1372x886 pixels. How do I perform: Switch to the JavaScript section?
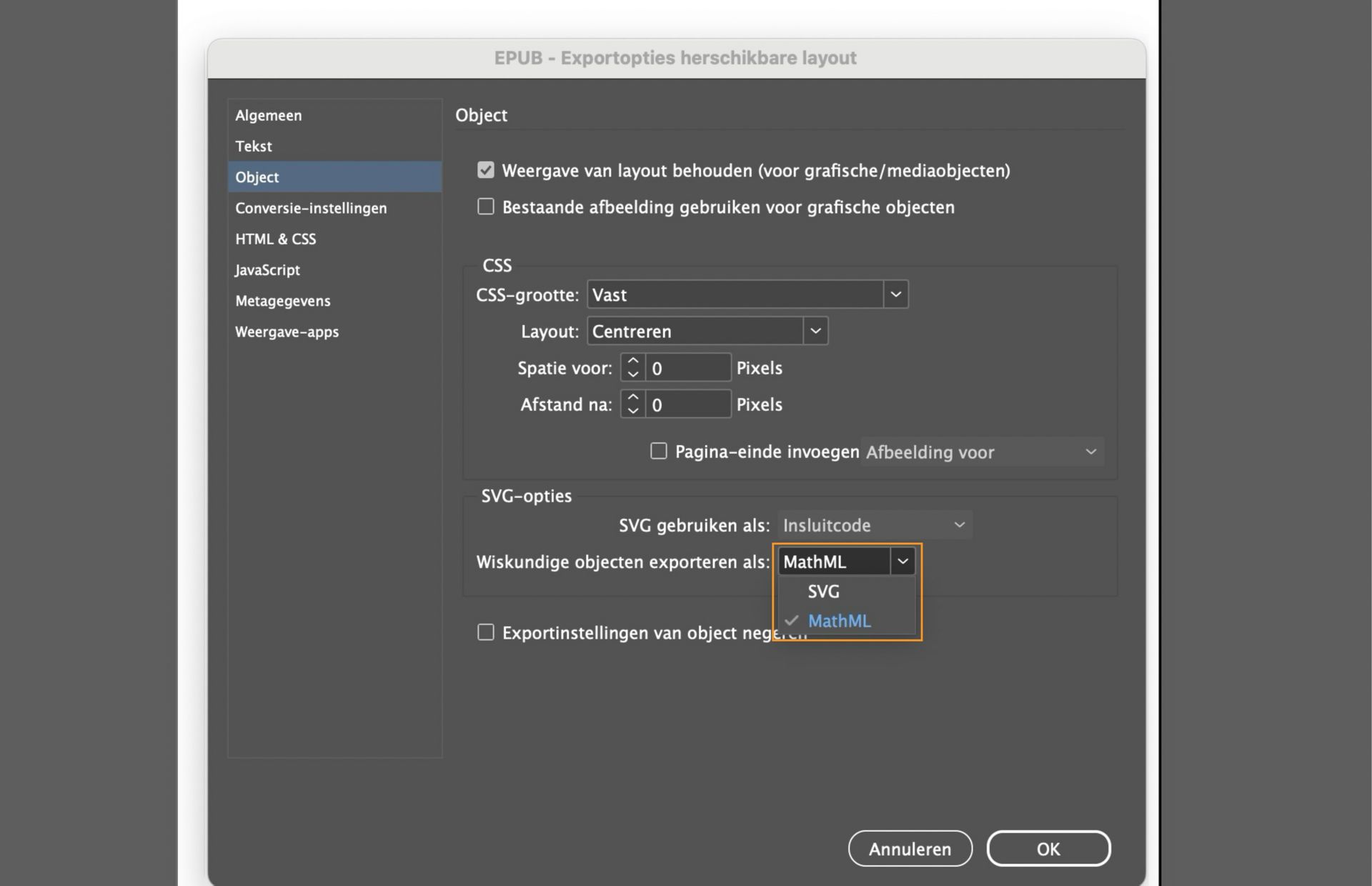click(267, 269)
